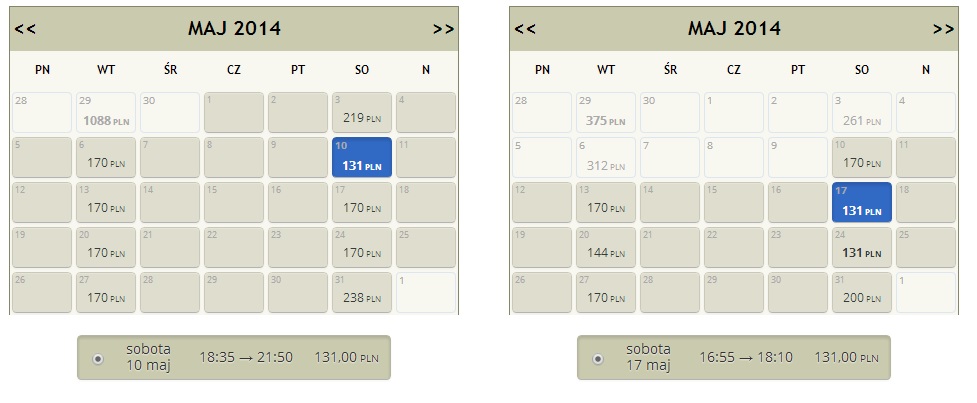
Task: Click highlighted May 10 at 131 PLN
Action: (362, 158)
